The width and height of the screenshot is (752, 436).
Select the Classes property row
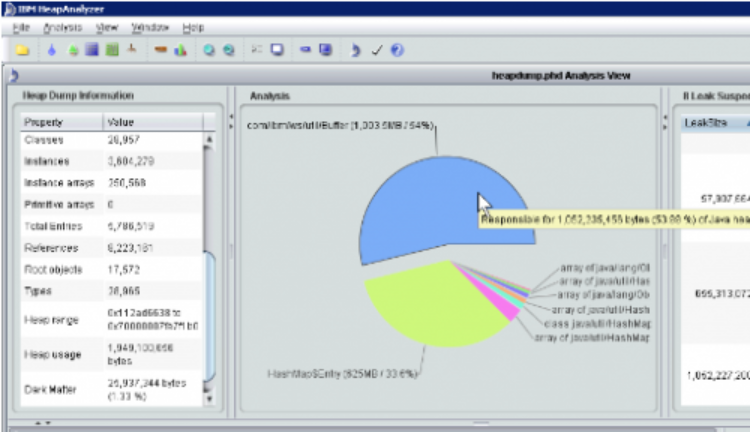pos(112,140)
